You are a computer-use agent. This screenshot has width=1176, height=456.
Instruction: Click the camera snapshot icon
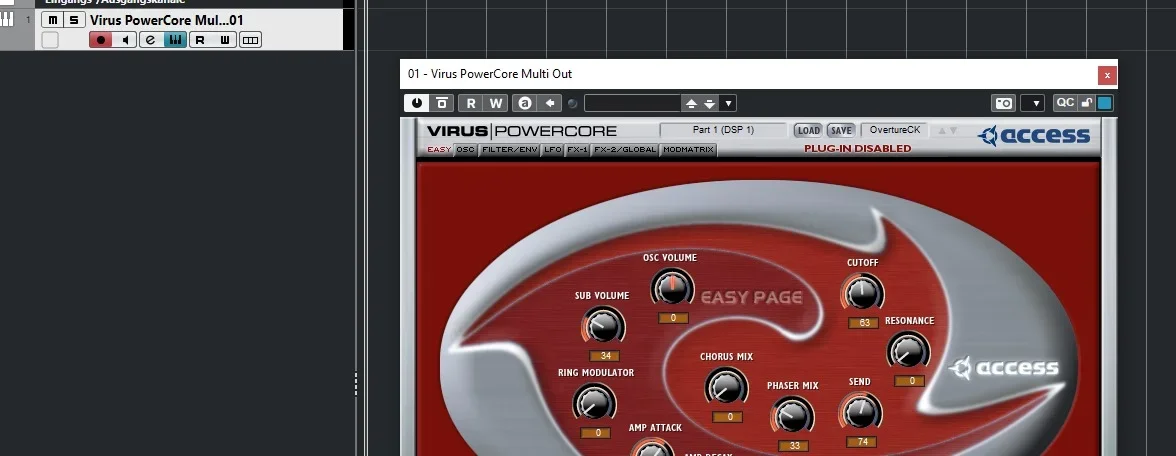(1004, 103)
